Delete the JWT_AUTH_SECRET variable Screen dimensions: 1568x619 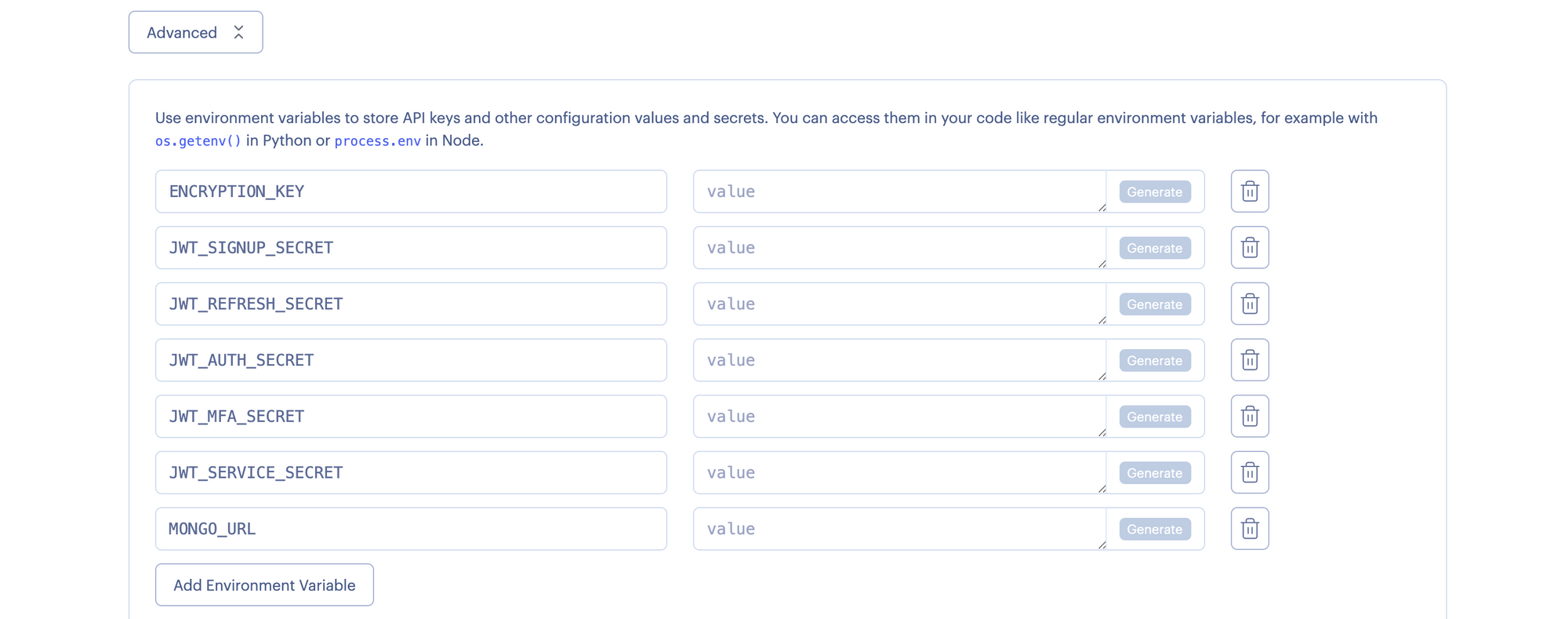[1250, 360]
